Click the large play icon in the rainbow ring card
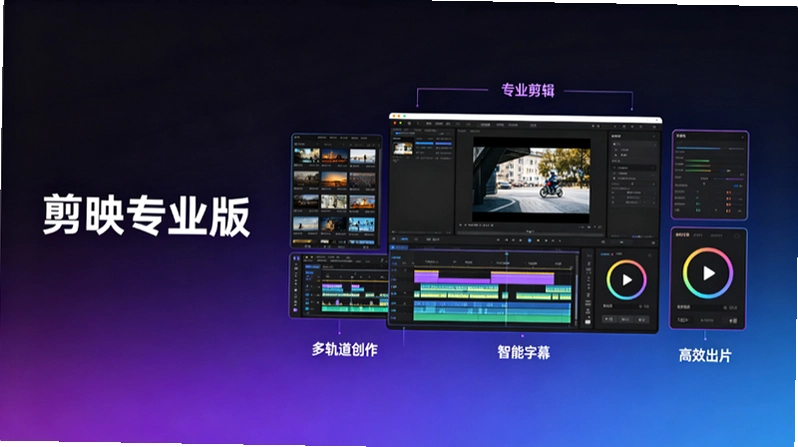The width and height of the screenshot is (798, 447). (708, 273)
